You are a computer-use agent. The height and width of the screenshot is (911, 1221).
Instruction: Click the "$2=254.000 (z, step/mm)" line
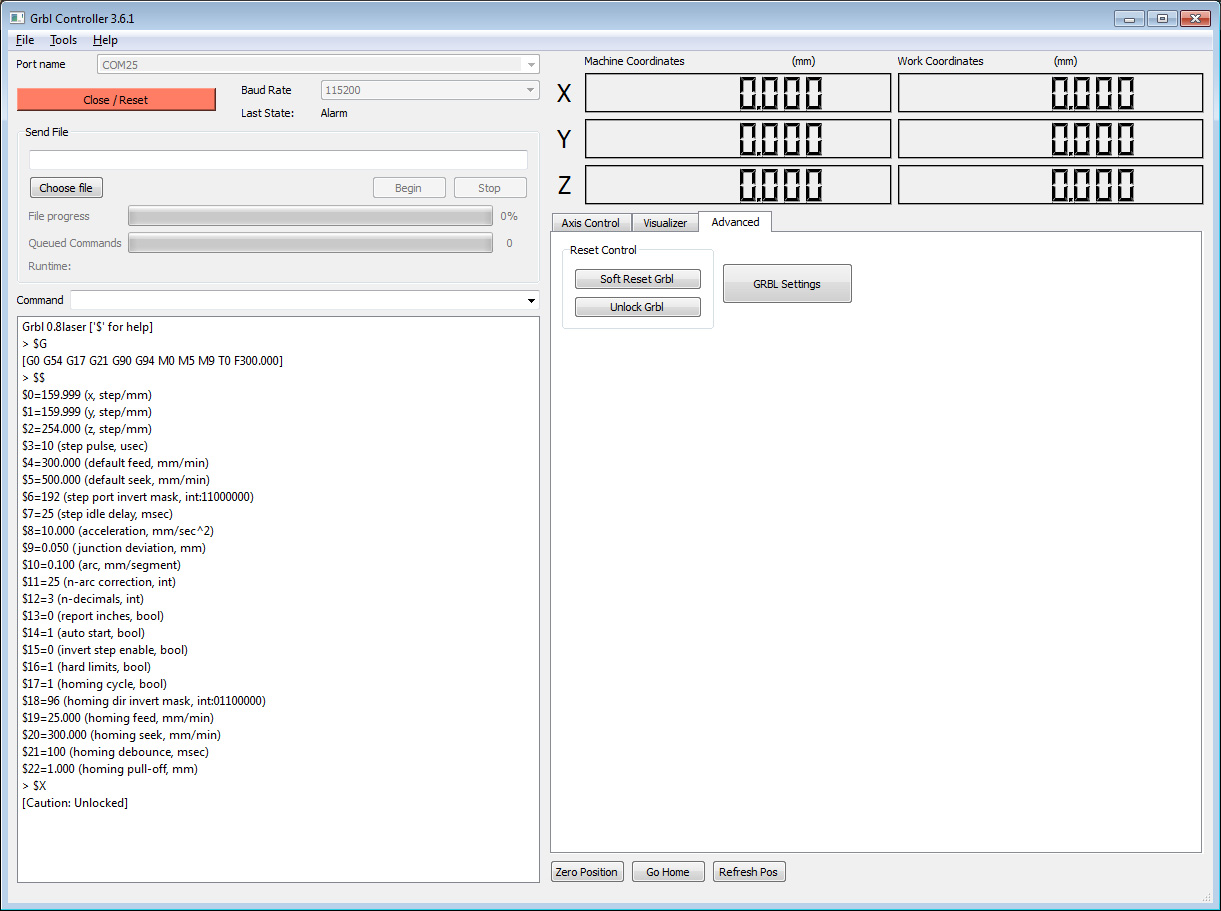click(x=86, y=429)
